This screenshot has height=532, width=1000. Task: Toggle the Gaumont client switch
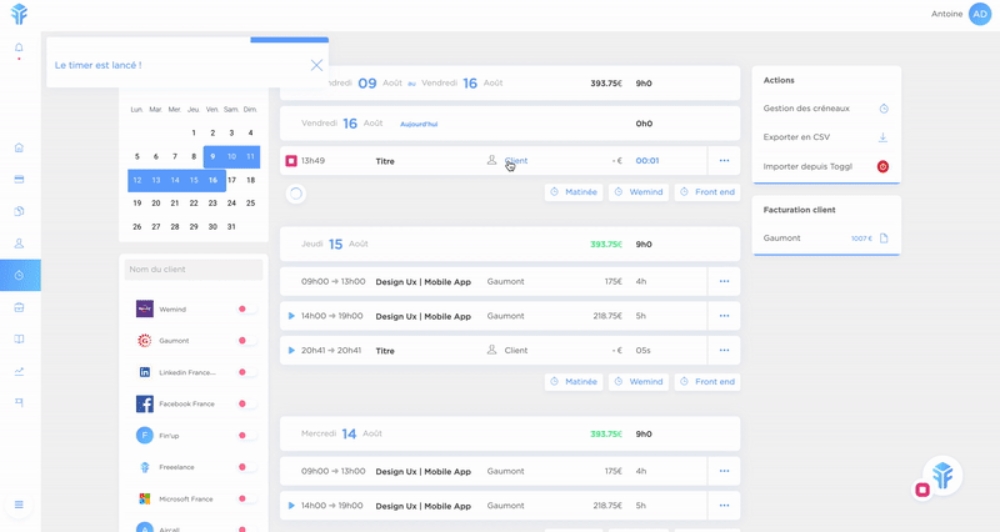click(245, 341)
